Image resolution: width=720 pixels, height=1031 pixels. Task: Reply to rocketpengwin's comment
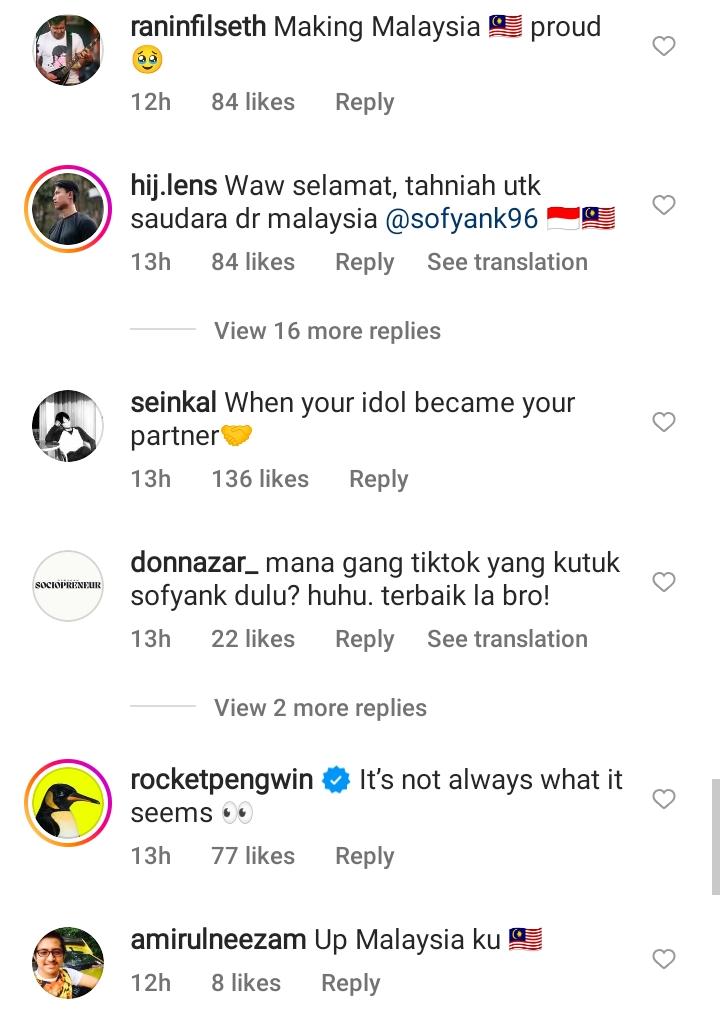pos(364,856)
